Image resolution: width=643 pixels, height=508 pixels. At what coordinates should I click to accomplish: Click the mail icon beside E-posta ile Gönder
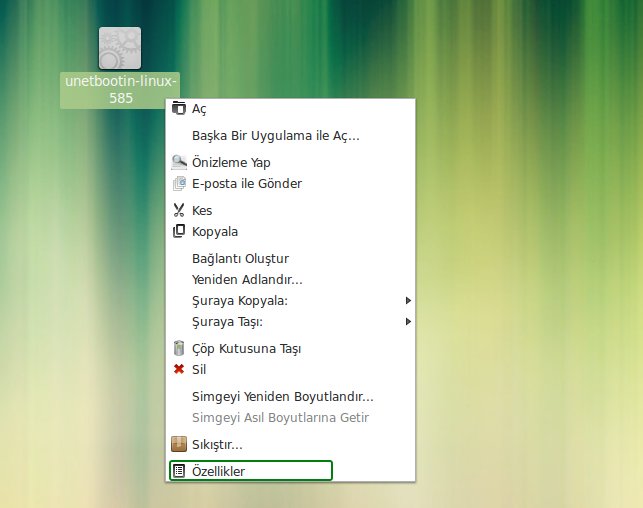179,183
